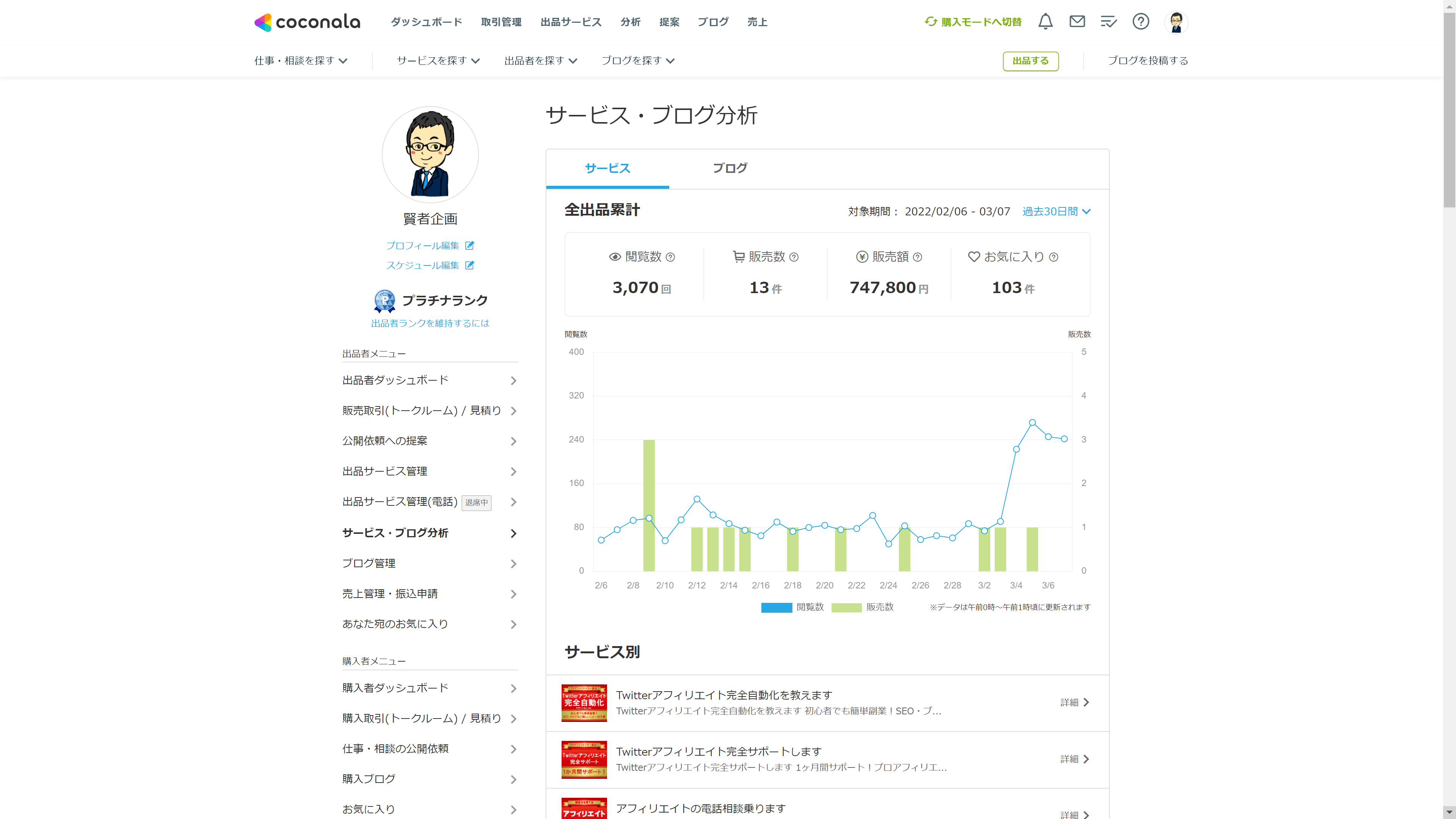This screenshot has height=819, width=1456.
Task: Click the Twitterアフィリエイト完全自動化 service thumbnail
Action: [x=584, y=703]
